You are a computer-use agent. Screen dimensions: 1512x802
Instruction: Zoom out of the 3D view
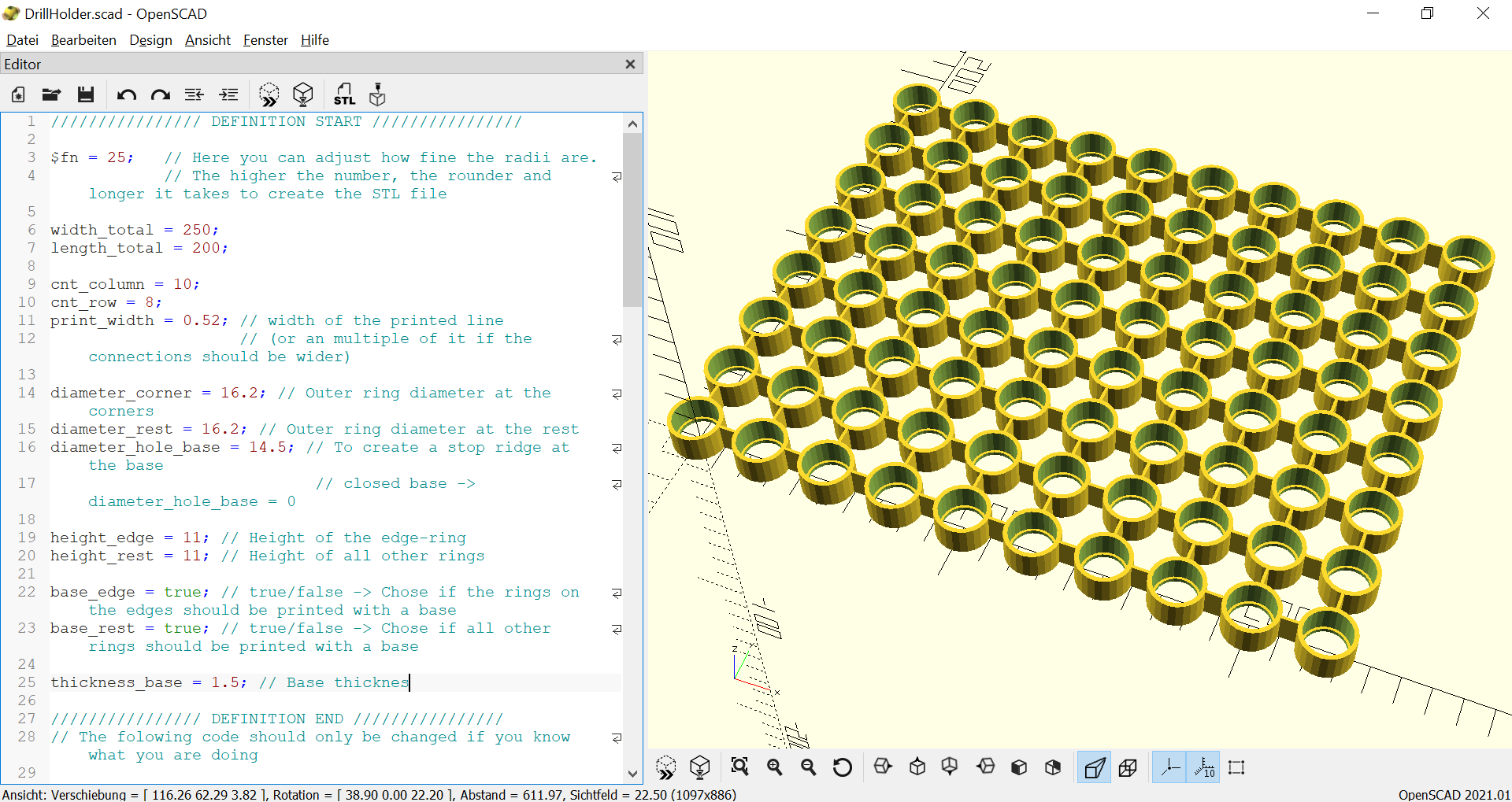[809, 767]
